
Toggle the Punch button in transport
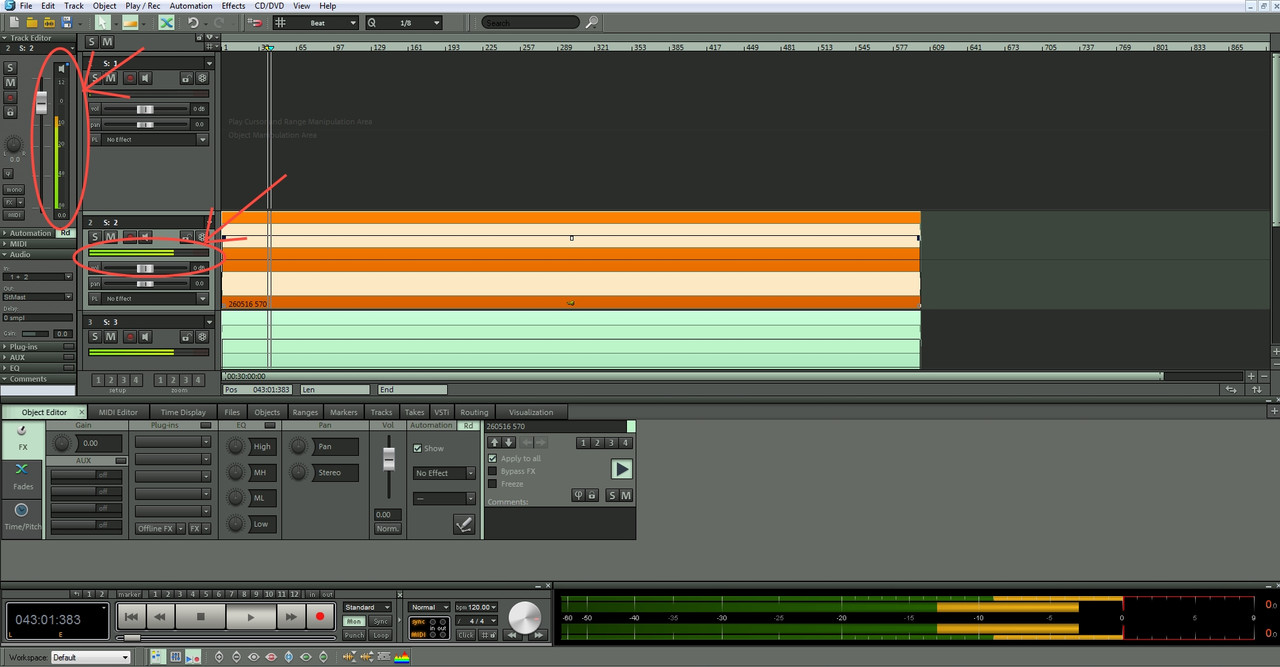click(355, 635)
